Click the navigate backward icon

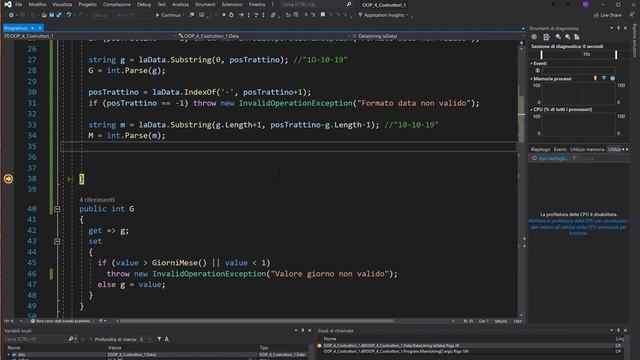point(11,15)
